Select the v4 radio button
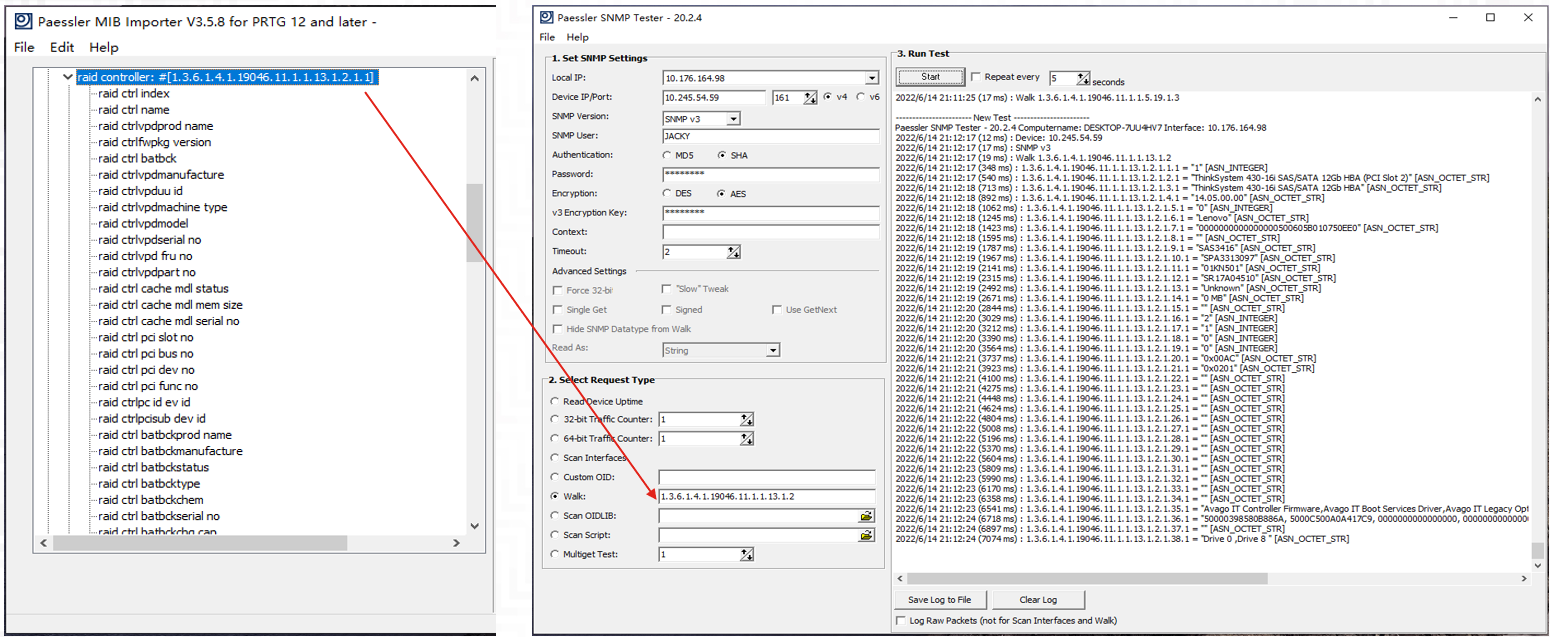The height and width of the screenshot is (637, 1550). (828, 97)
